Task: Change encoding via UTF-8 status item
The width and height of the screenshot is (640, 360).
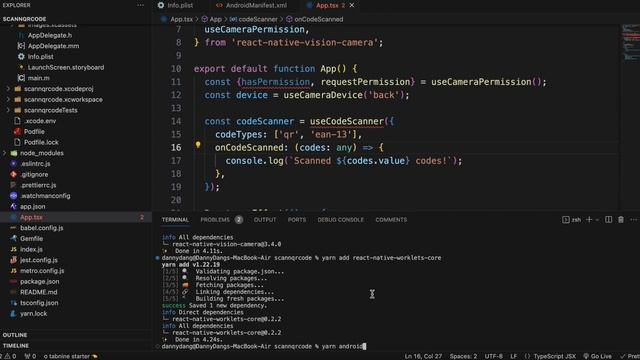Action: [x=493, y=356]
